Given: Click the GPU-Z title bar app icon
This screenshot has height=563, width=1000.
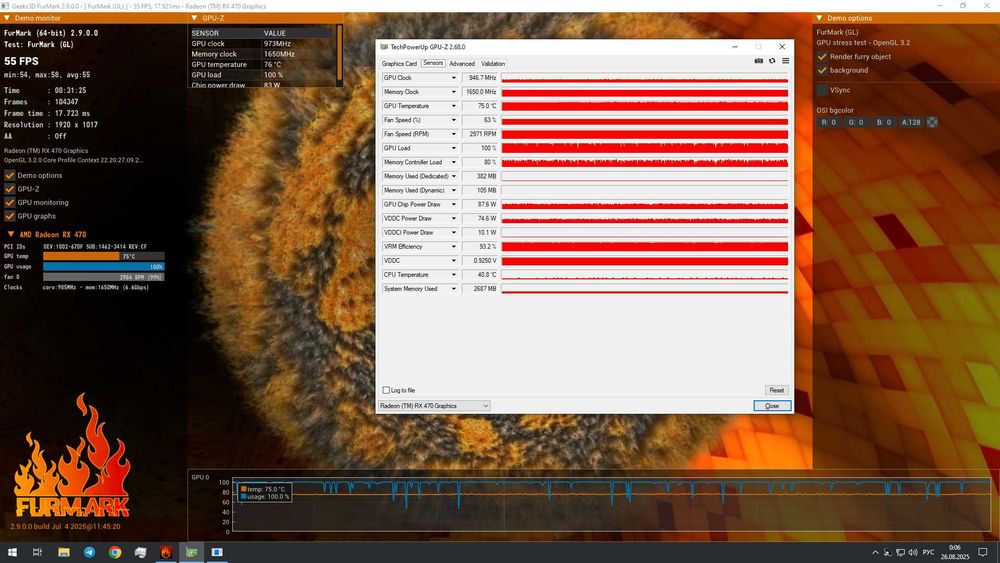Looking at the screenshot, I should pos(384,47).
